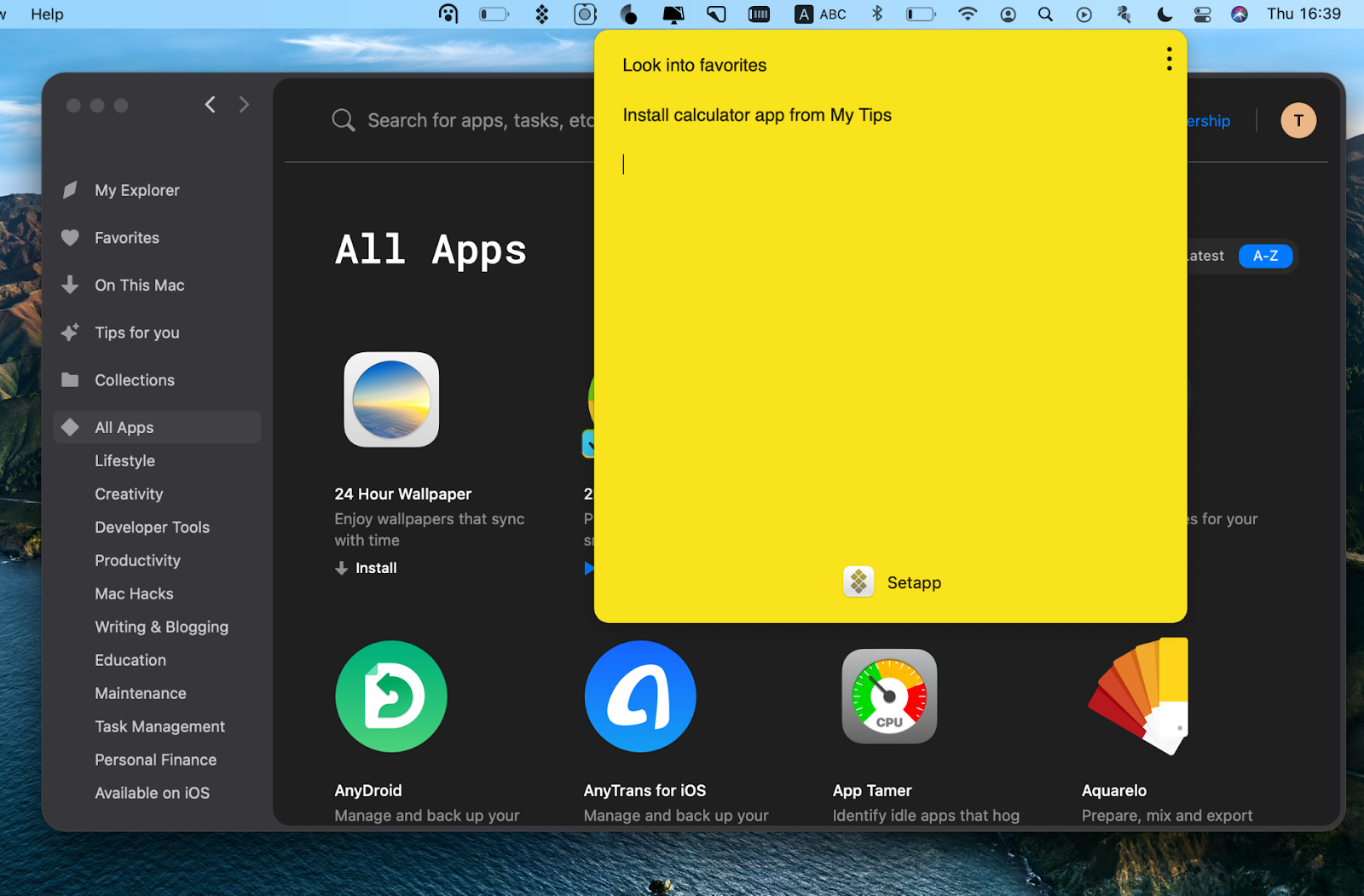Viewport: 1364px width, 896px height.
Task: Select Available on iOS category
Action: click(x=152, y=793)
